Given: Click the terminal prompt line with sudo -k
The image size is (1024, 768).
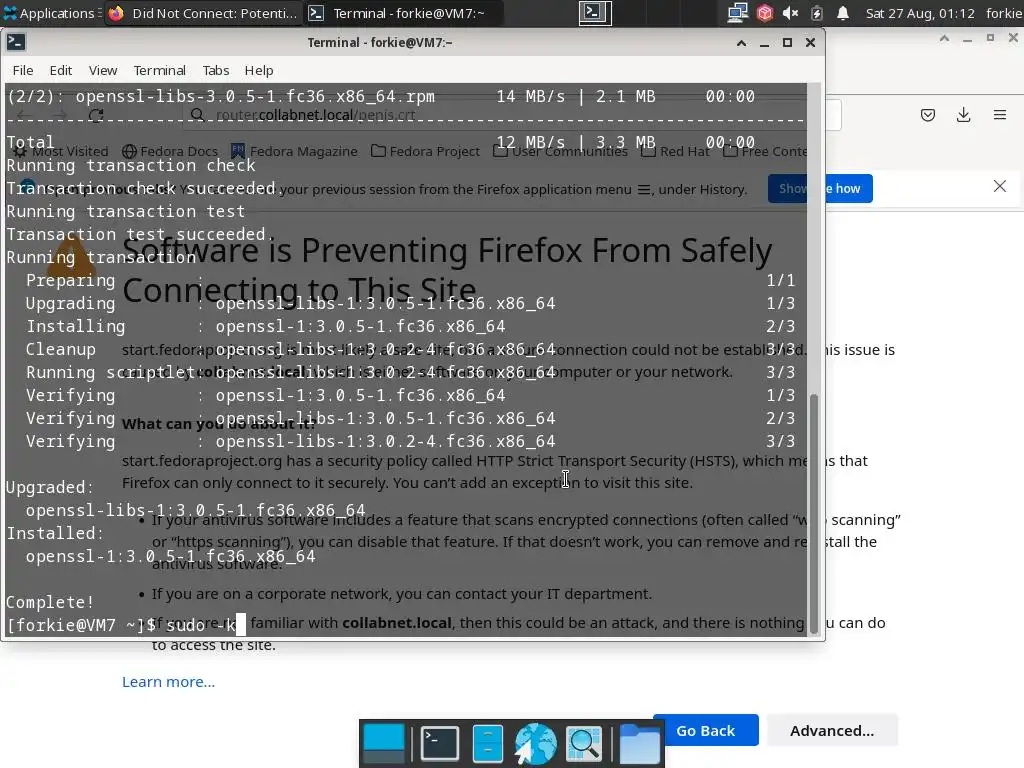Looking at the screenshot, I should tap(126, 625).
